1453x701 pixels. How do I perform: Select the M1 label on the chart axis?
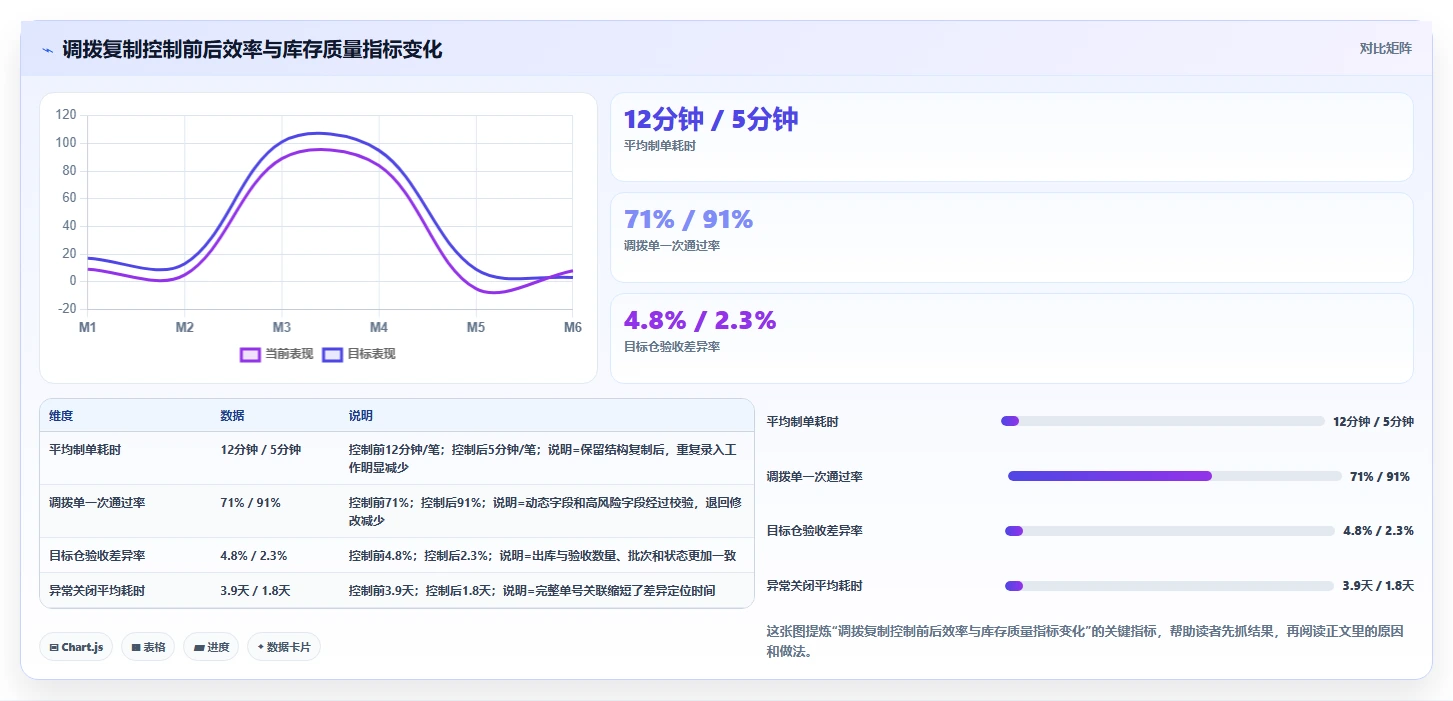point(88,327)
